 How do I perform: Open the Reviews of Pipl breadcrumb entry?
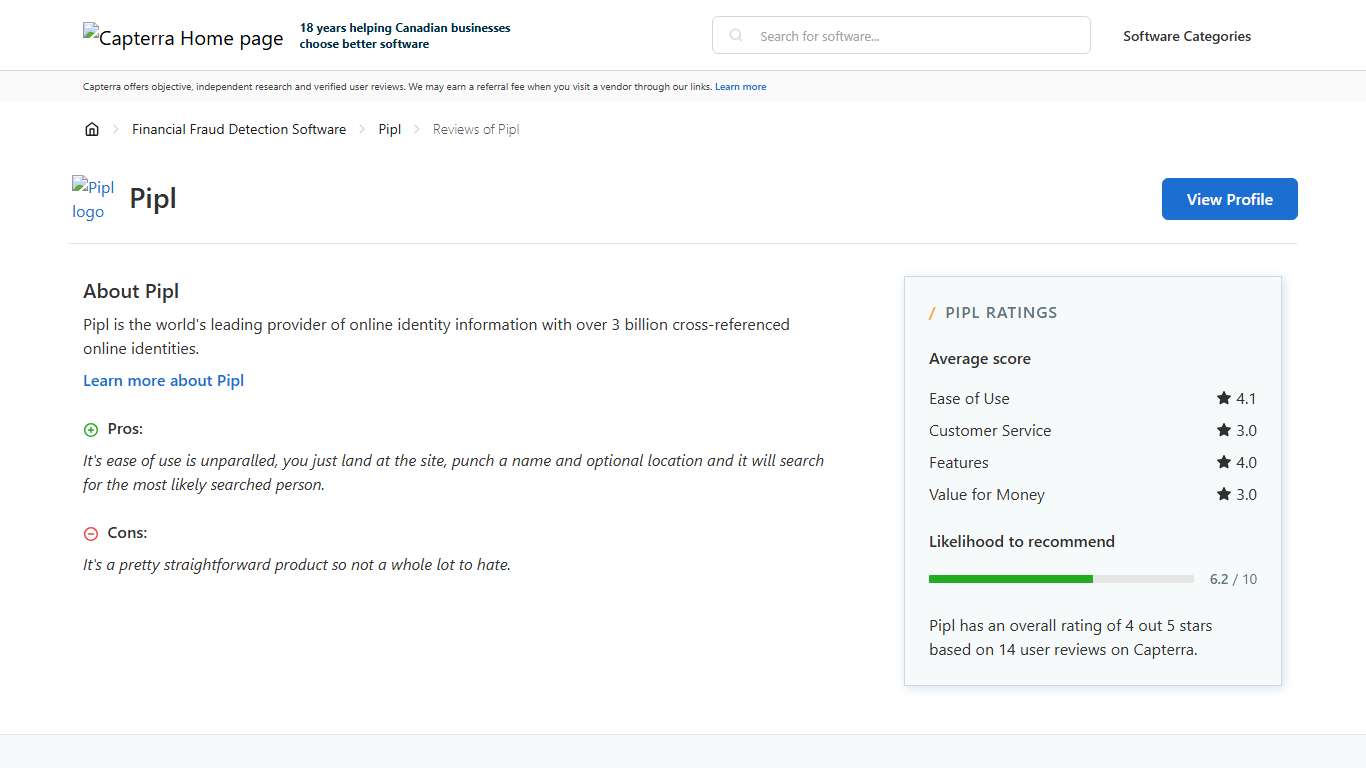click(x=475, y=129)
